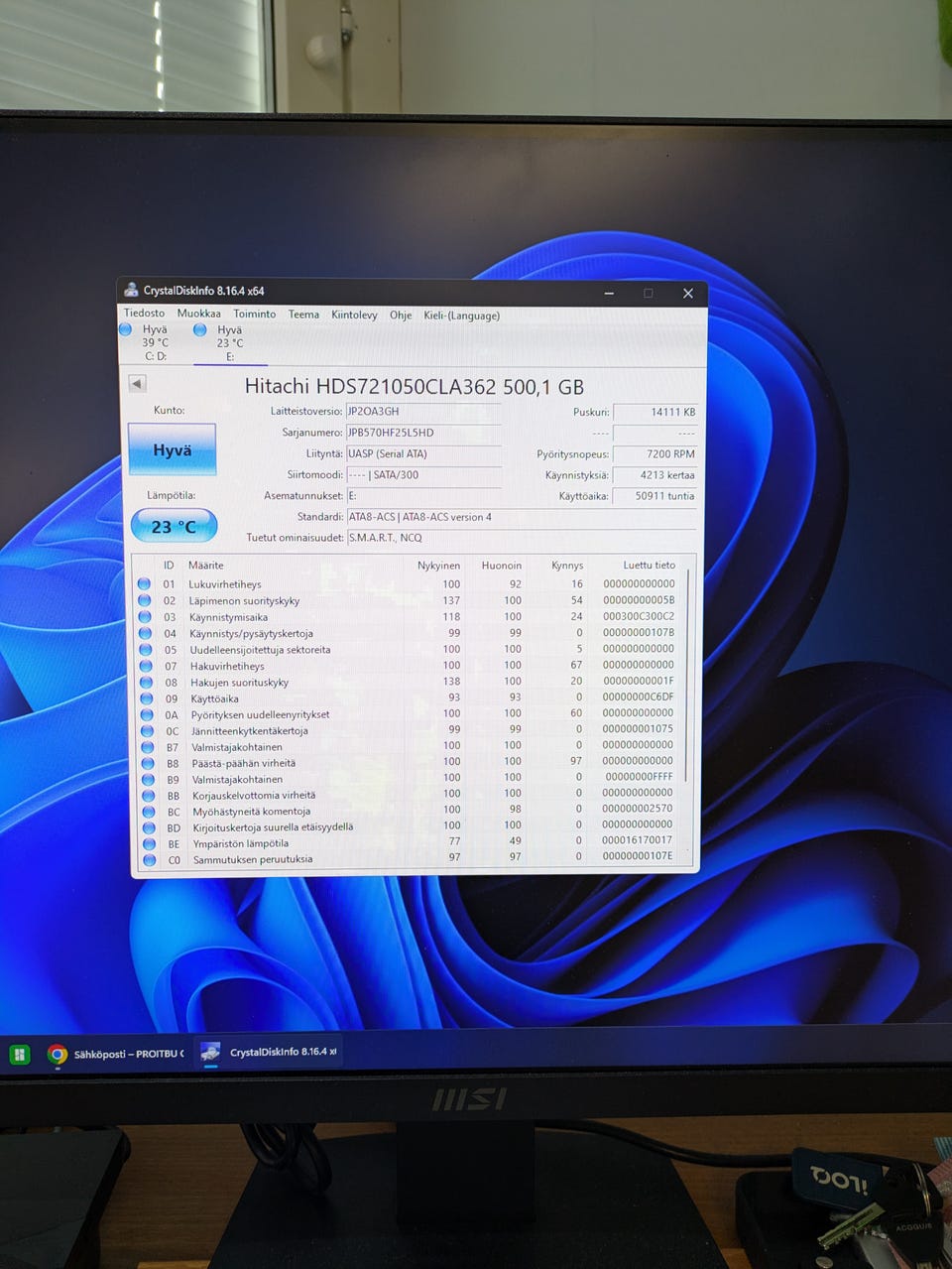Click the blue status icon for Lukuvirhetiheys row
Viewport: 952px width, 1269px height.
pyautogui.click(x=144, y=584)
